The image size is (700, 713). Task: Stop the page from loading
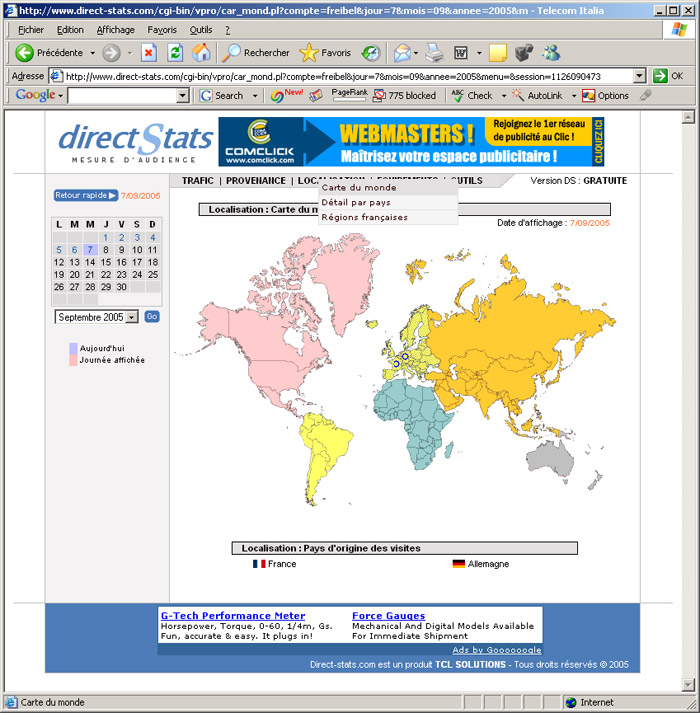click(x=149, y=53)
